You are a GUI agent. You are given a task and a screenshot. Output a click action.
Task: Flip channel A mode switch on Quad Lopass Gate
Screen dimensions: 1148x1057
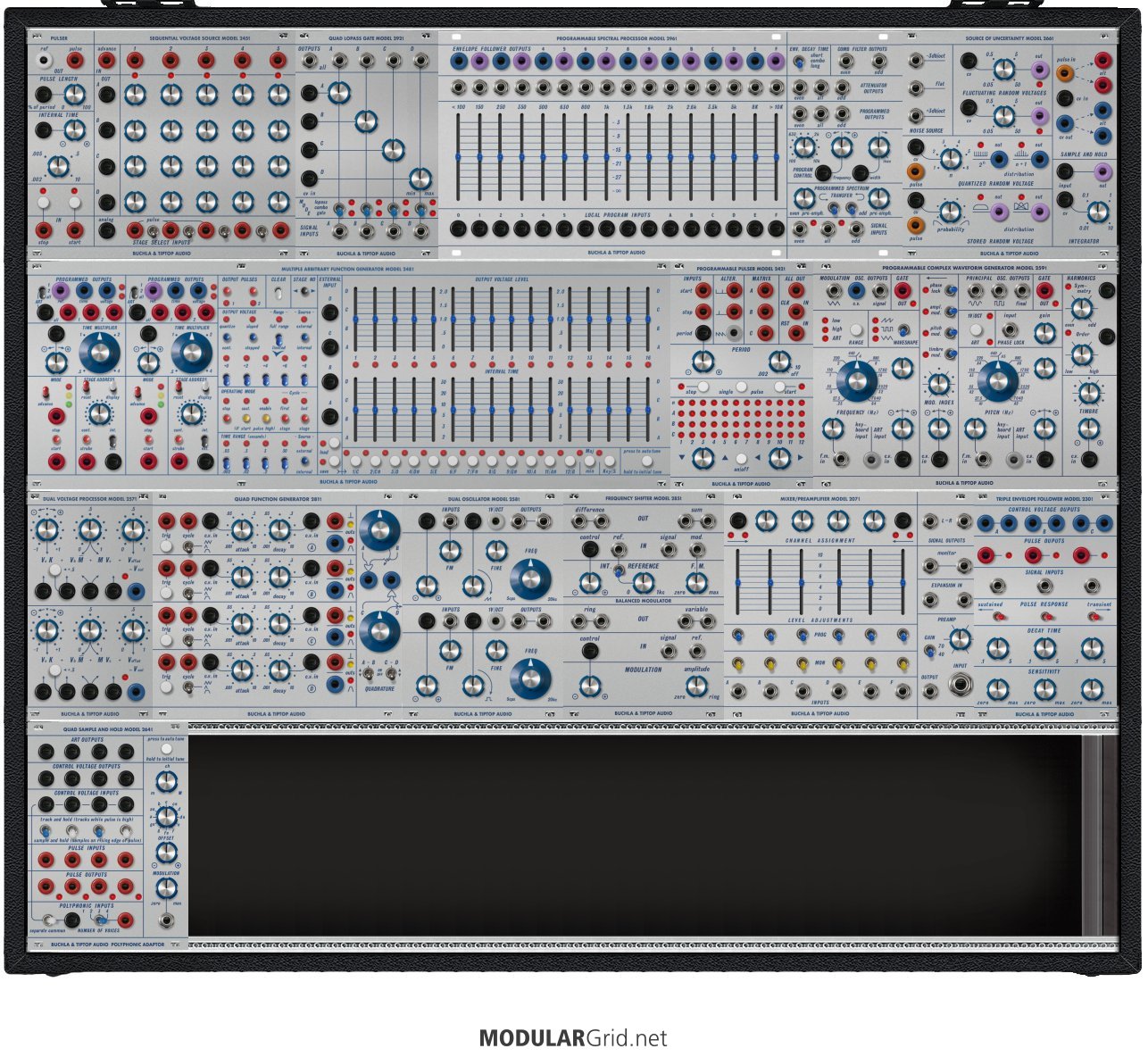(339, 210)
